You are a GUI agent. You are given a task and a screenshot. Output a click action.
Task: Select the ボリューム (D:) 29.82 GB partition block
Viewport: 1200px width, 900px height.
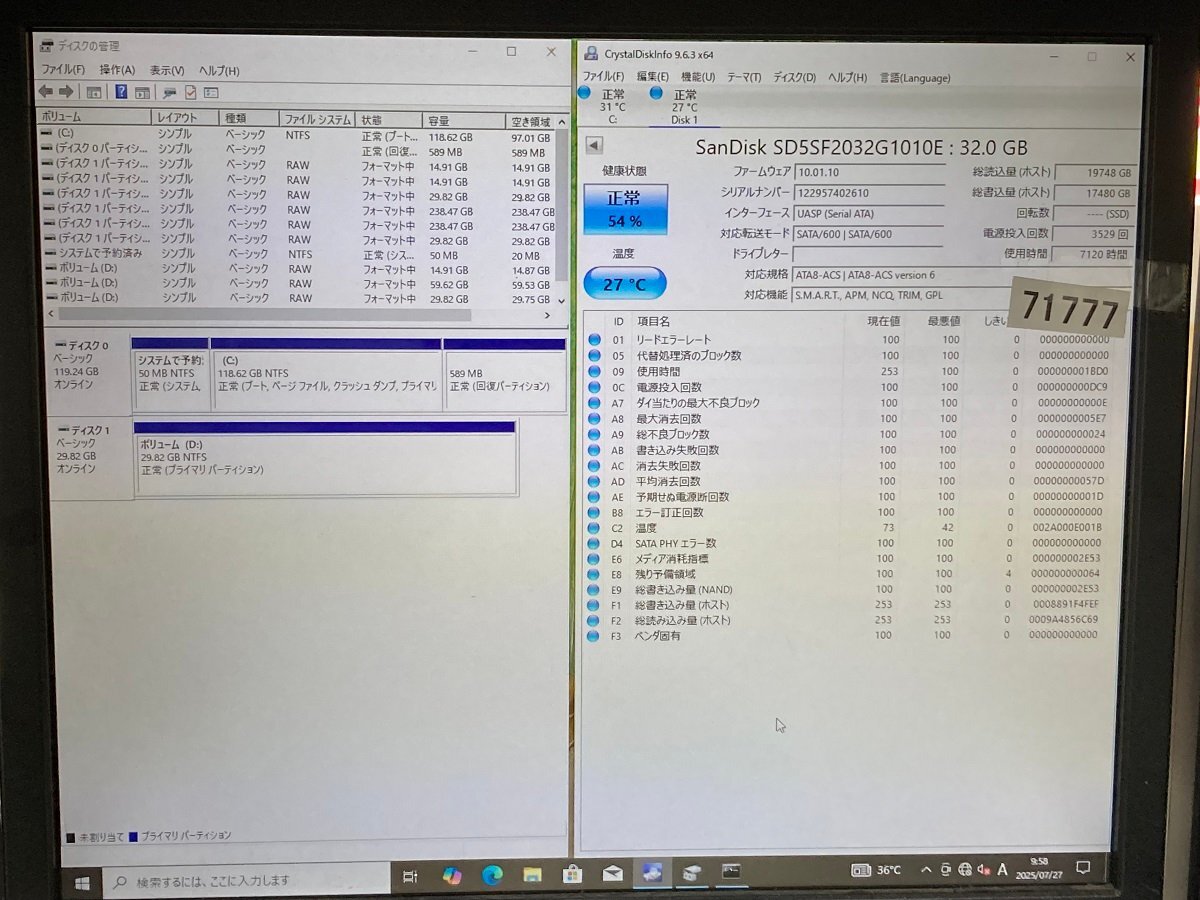(x=324, y=457)
